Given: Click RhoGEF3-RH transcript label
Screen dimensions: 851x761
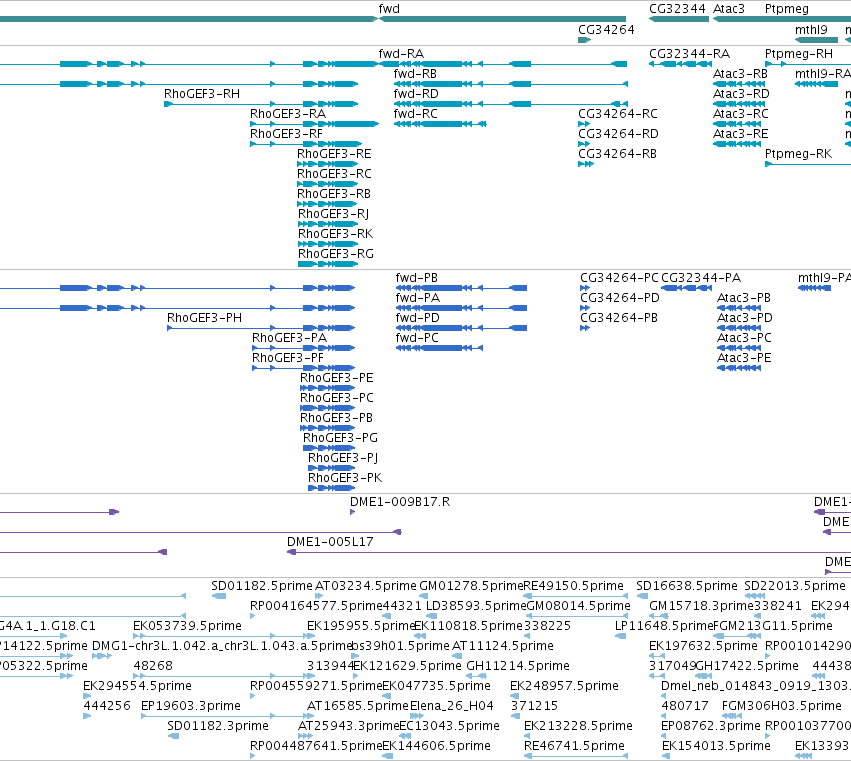Looking at the screenshot, I should (x=202, y=94).
